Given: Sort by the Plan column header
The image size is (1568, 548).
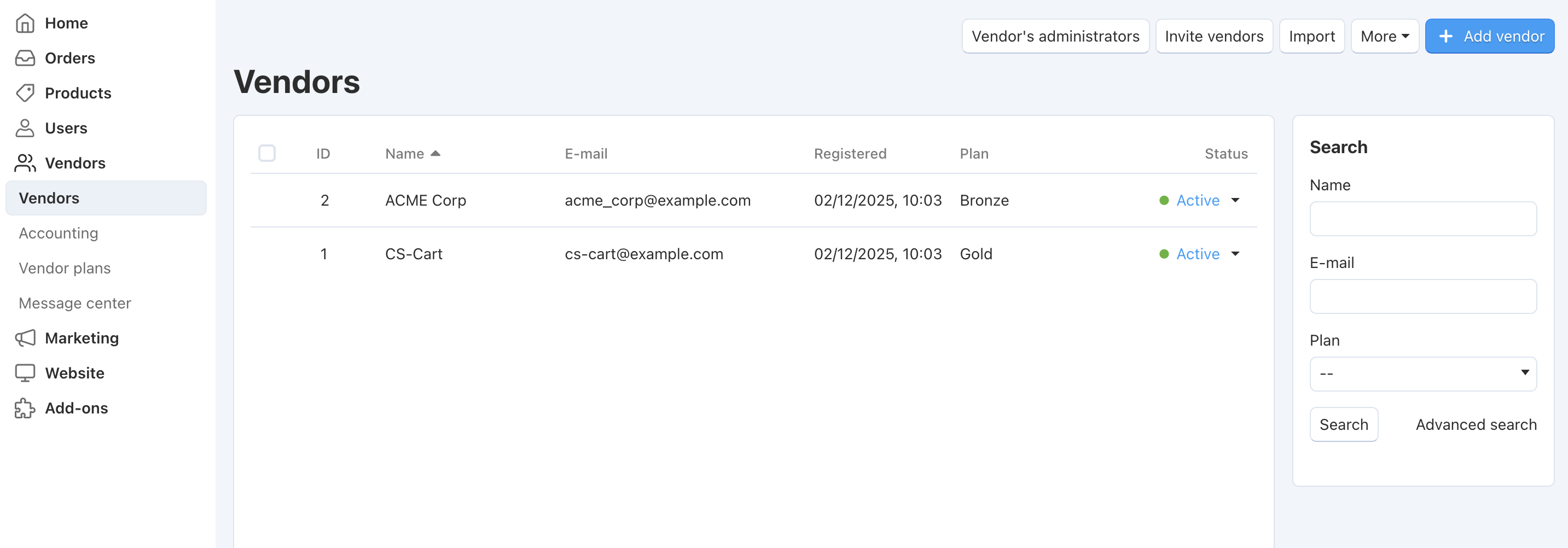Looking at the screenshot, I should pos(974,154).
